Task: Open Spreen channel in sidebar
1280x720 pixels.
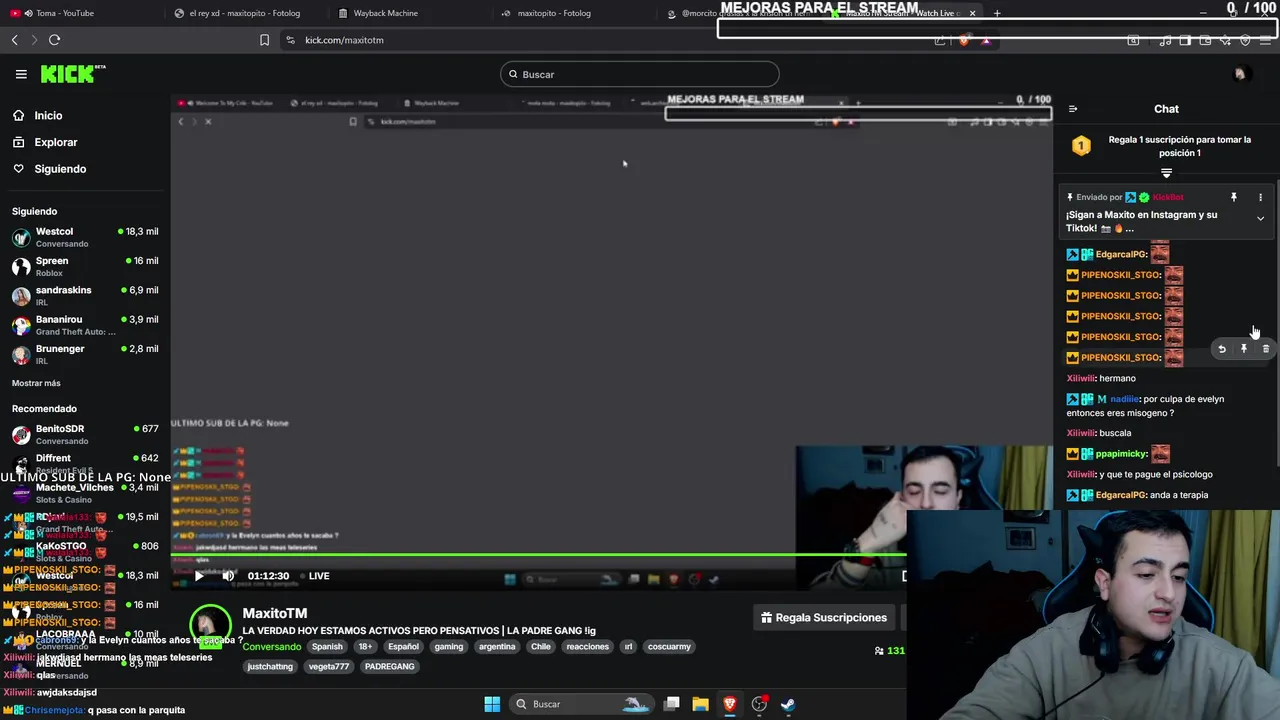Action: [x=85, y=266]
